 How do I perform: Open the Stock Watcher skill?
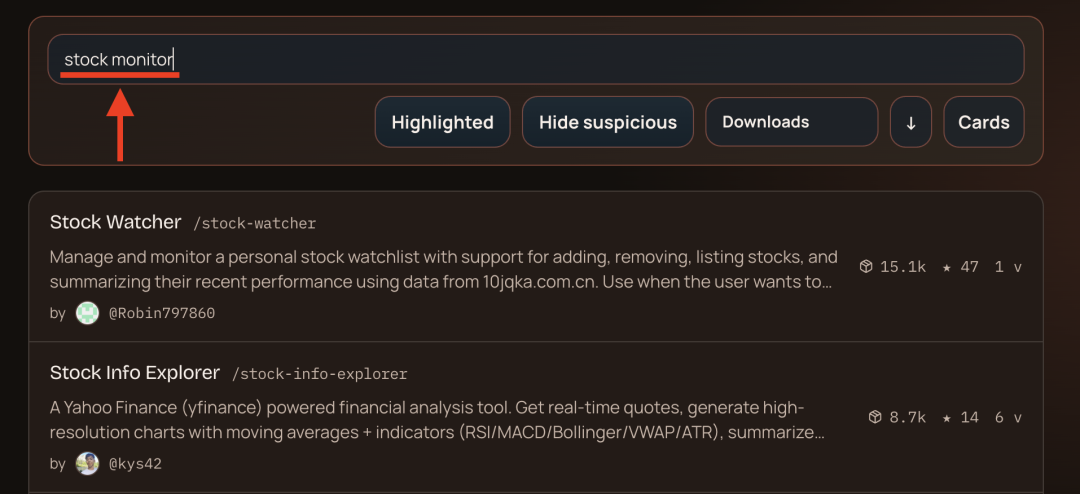coord(116,222)
